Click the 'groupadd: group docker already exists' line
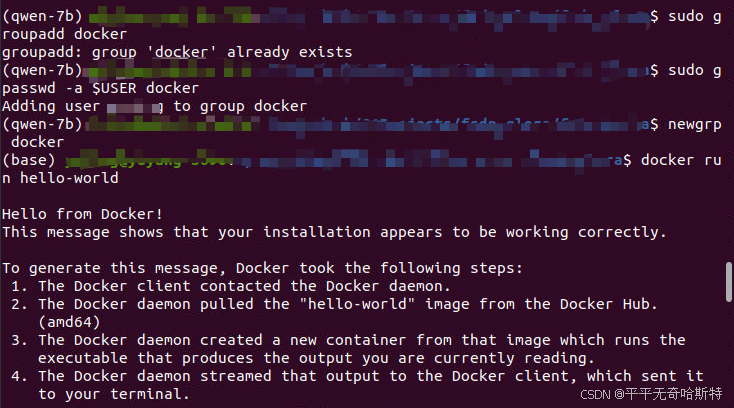 [177, 52]
